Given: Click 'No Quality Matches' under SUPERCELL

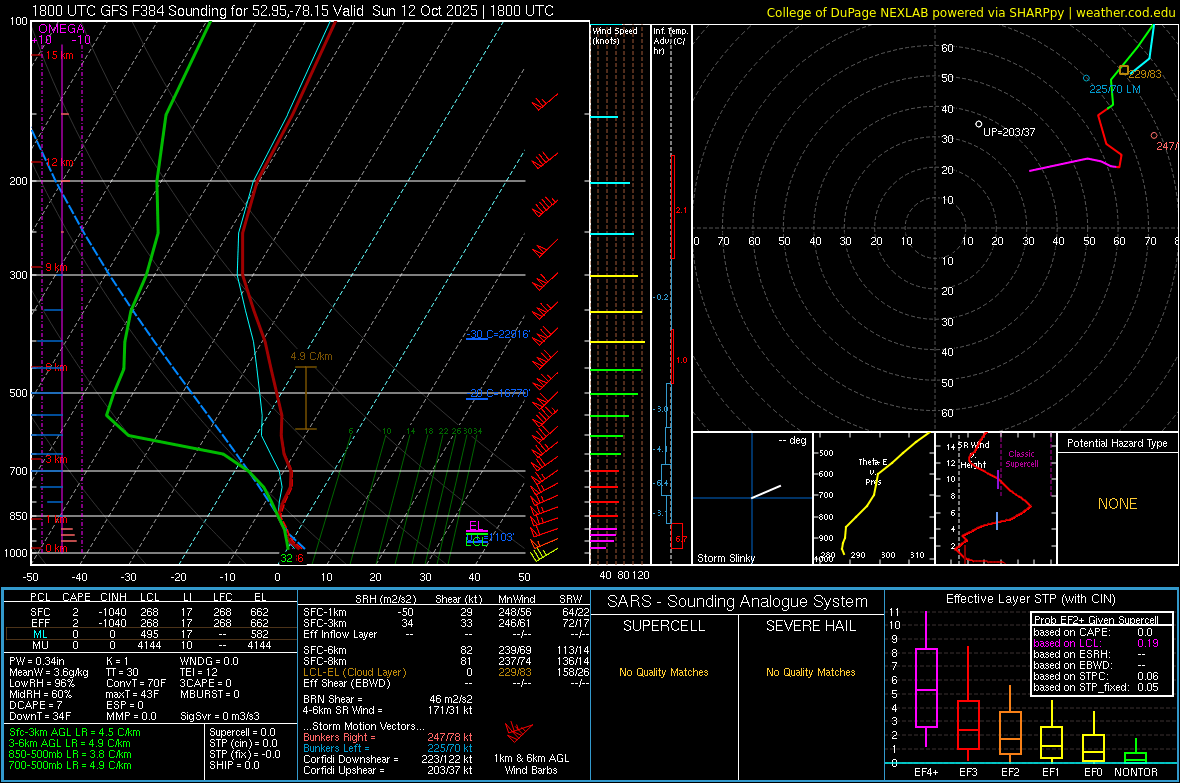Looking at the screenshot, I should pos(664,672).
